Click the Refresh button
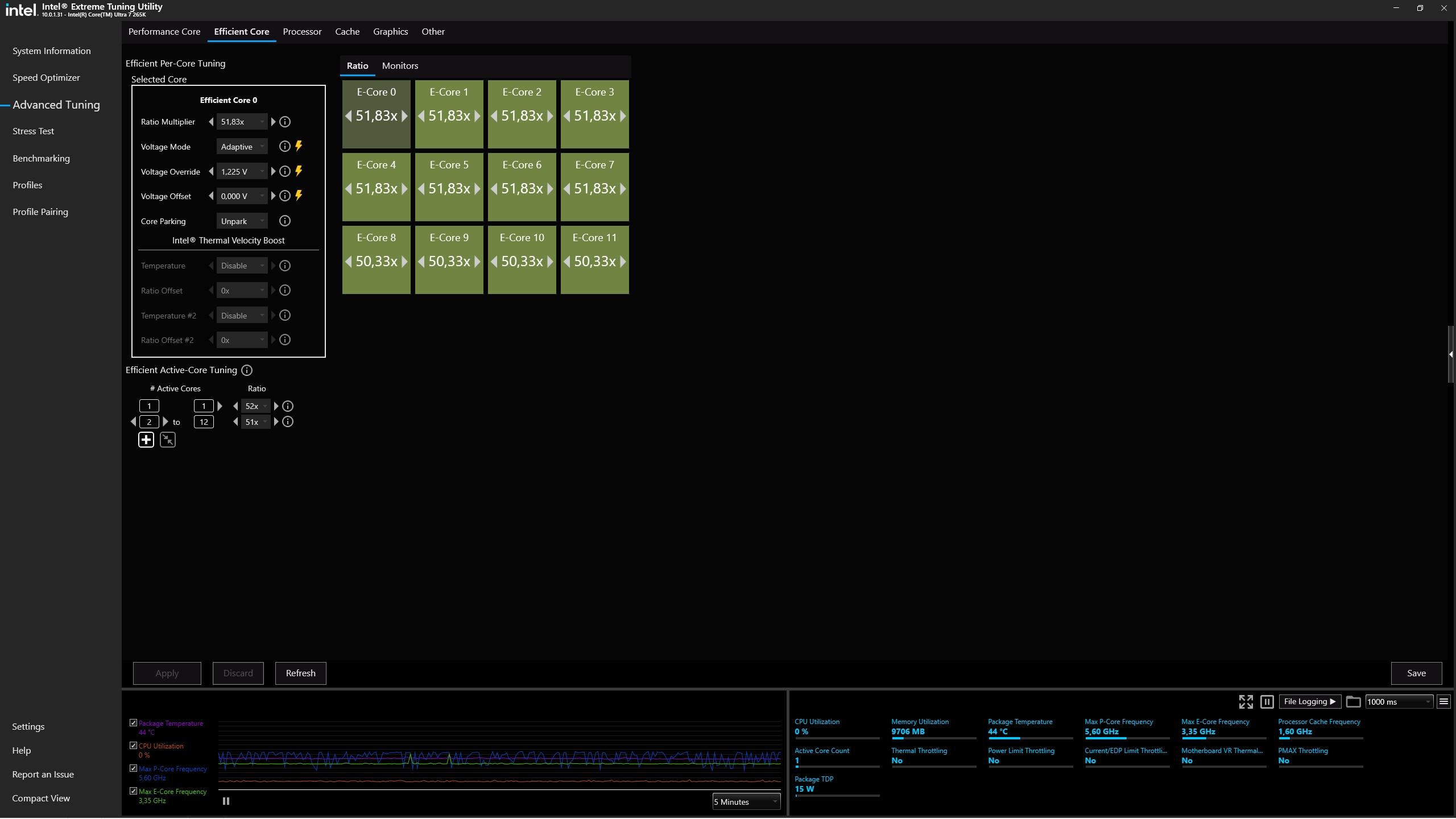Viewport: 1456px width, 819px height. click(x=300, y=673)
